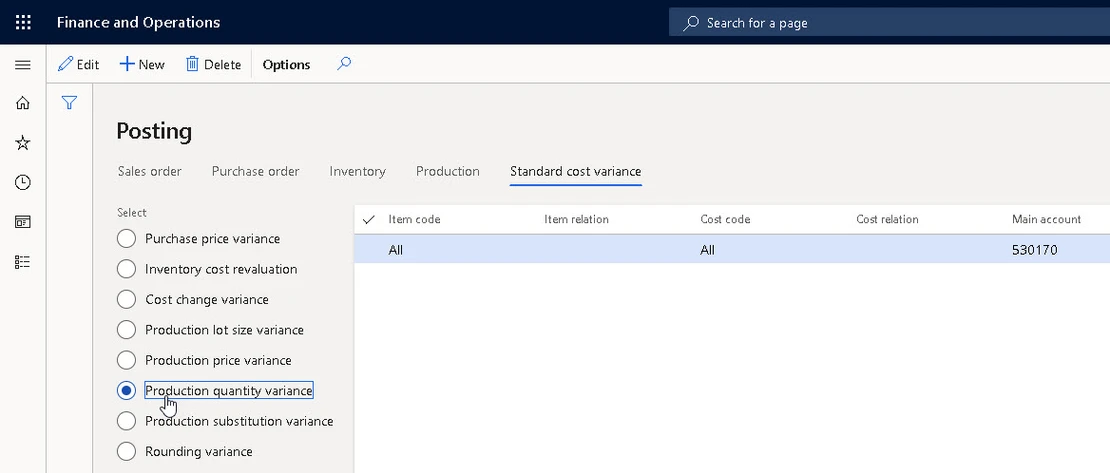Open the app launcher waffle icon

coord(23,23)
